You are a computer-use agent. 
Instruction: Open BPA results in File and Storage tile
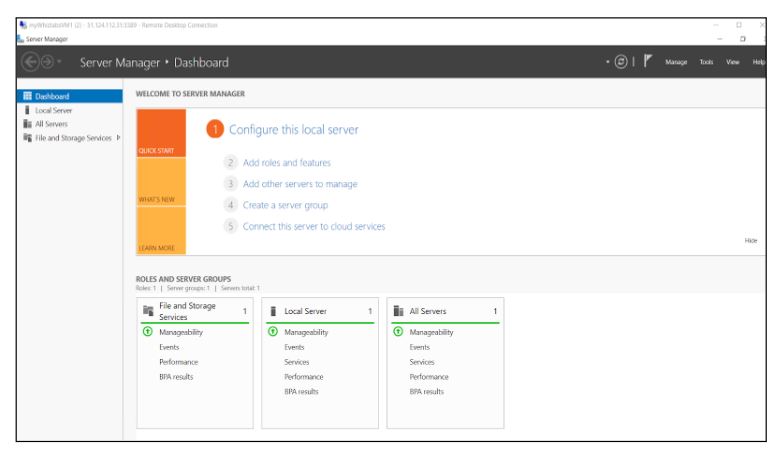coord(176,377)
